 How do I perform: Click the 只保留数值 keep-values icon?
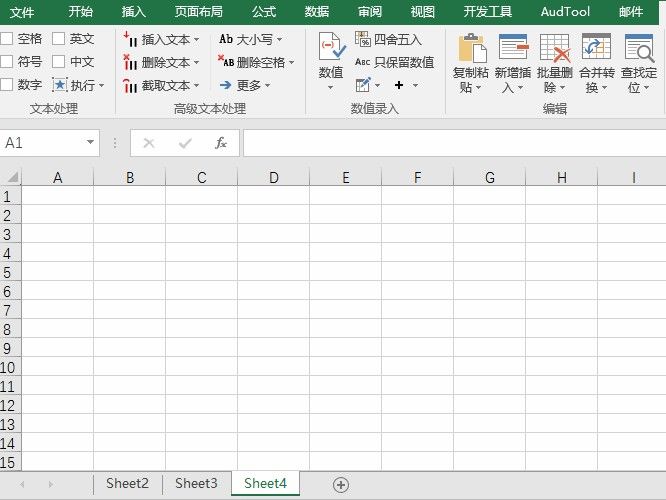(363, 62)
